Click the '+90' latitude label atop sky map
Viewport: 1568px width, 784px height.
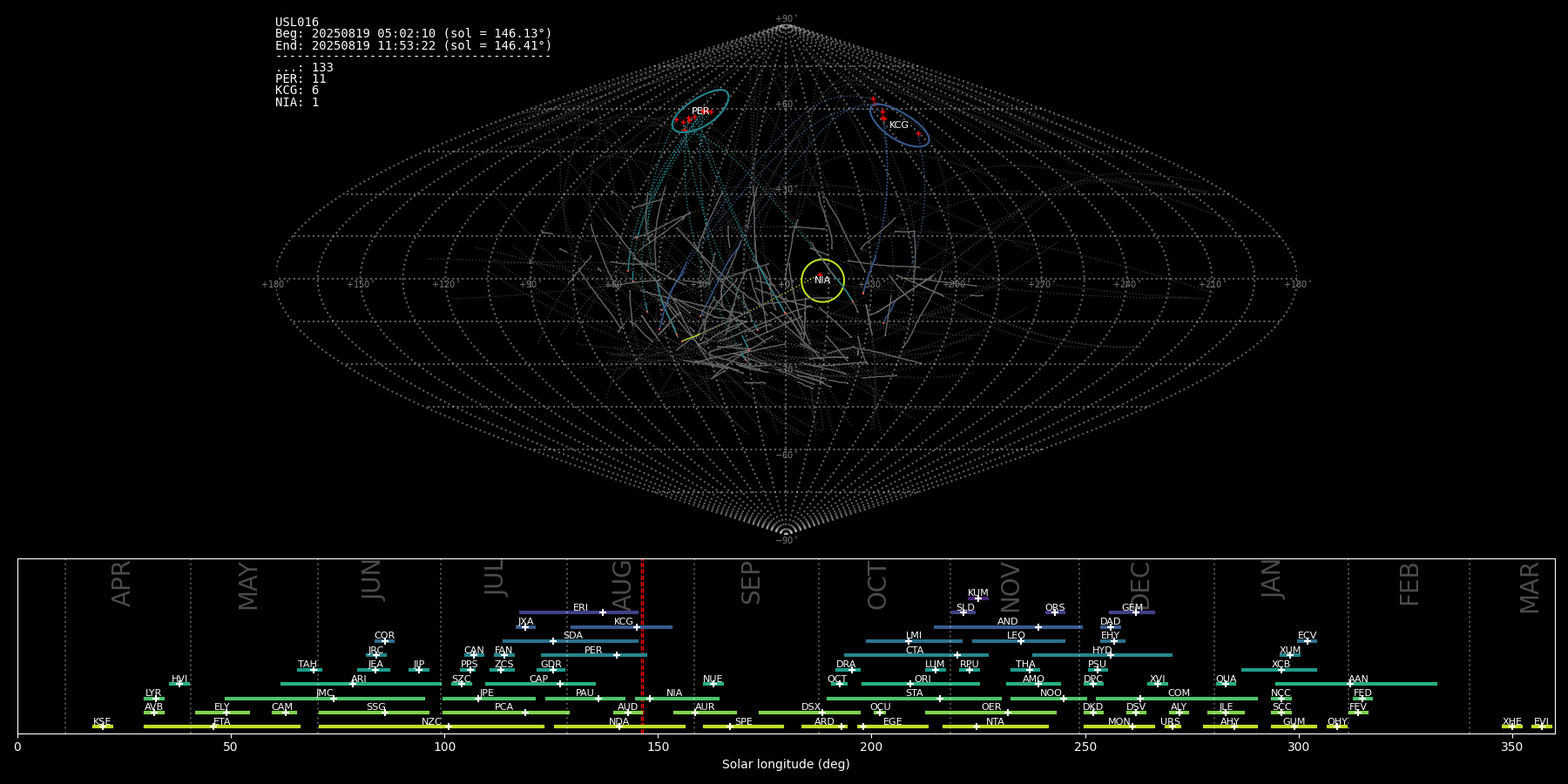786,19
